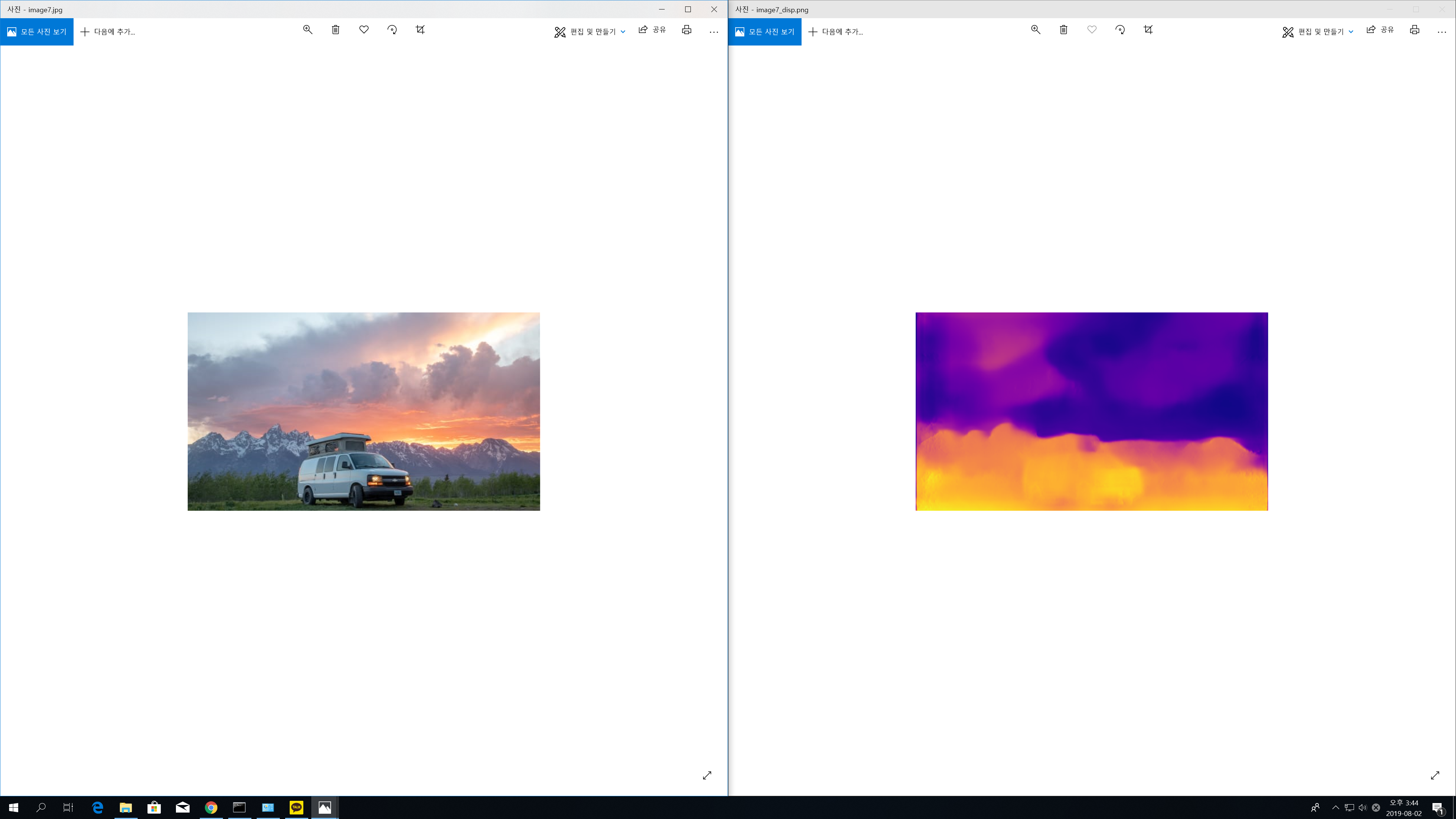This screenshot has height=819, width=1456.
Task: Rotate image7.jpg with the rotate icon
Action: coord(392,30)
